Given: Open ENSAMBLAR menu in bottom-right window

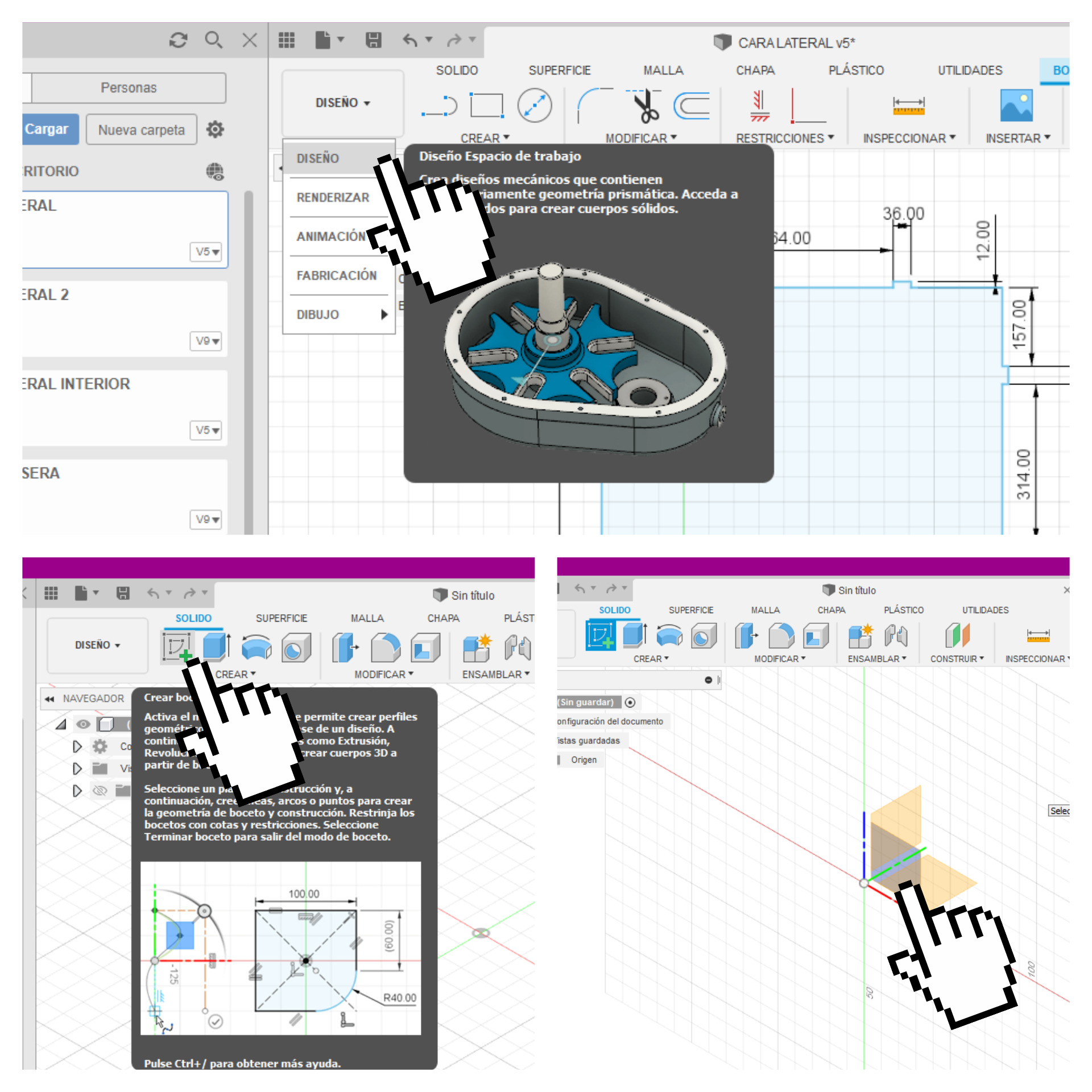Looking at the screenshot, I should click(x=876, y=659).
